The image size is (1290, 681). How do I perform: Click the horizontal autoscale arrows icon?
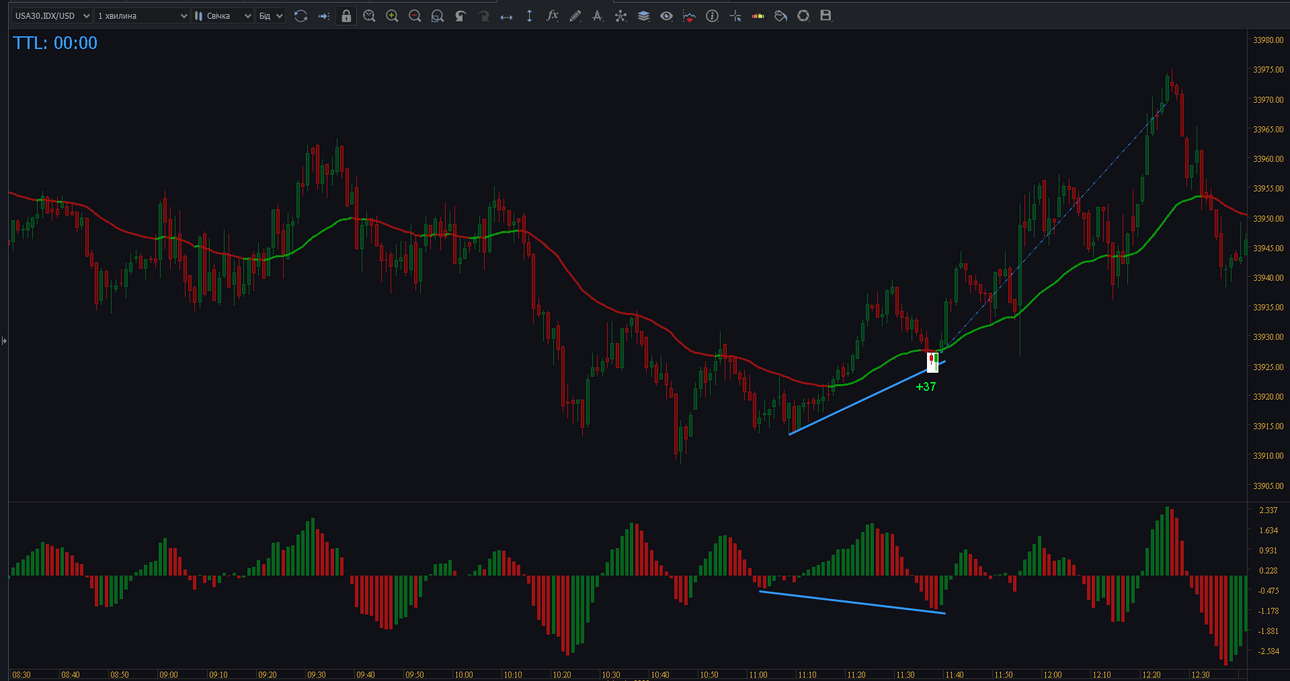coord(506,16)
